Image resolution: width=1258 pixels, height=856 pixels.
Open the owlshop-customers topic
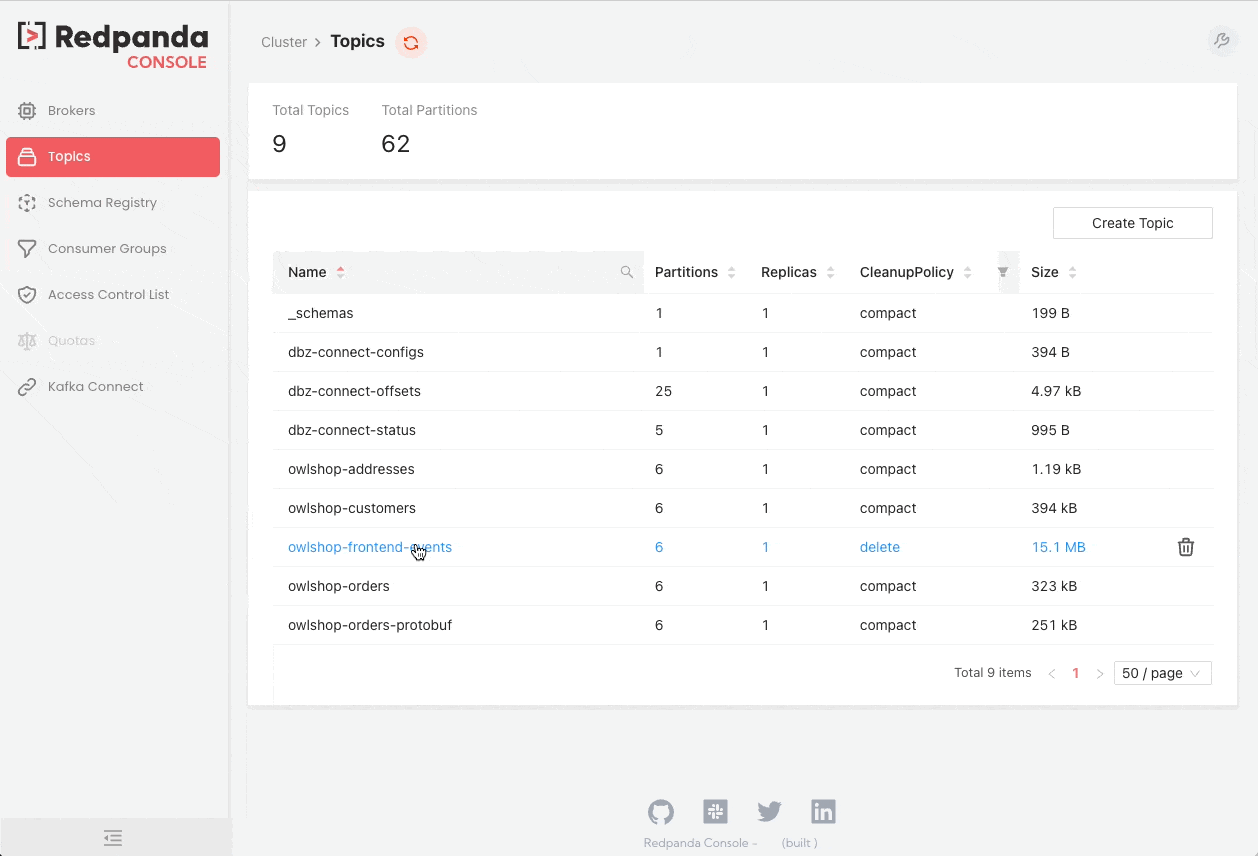352,508
